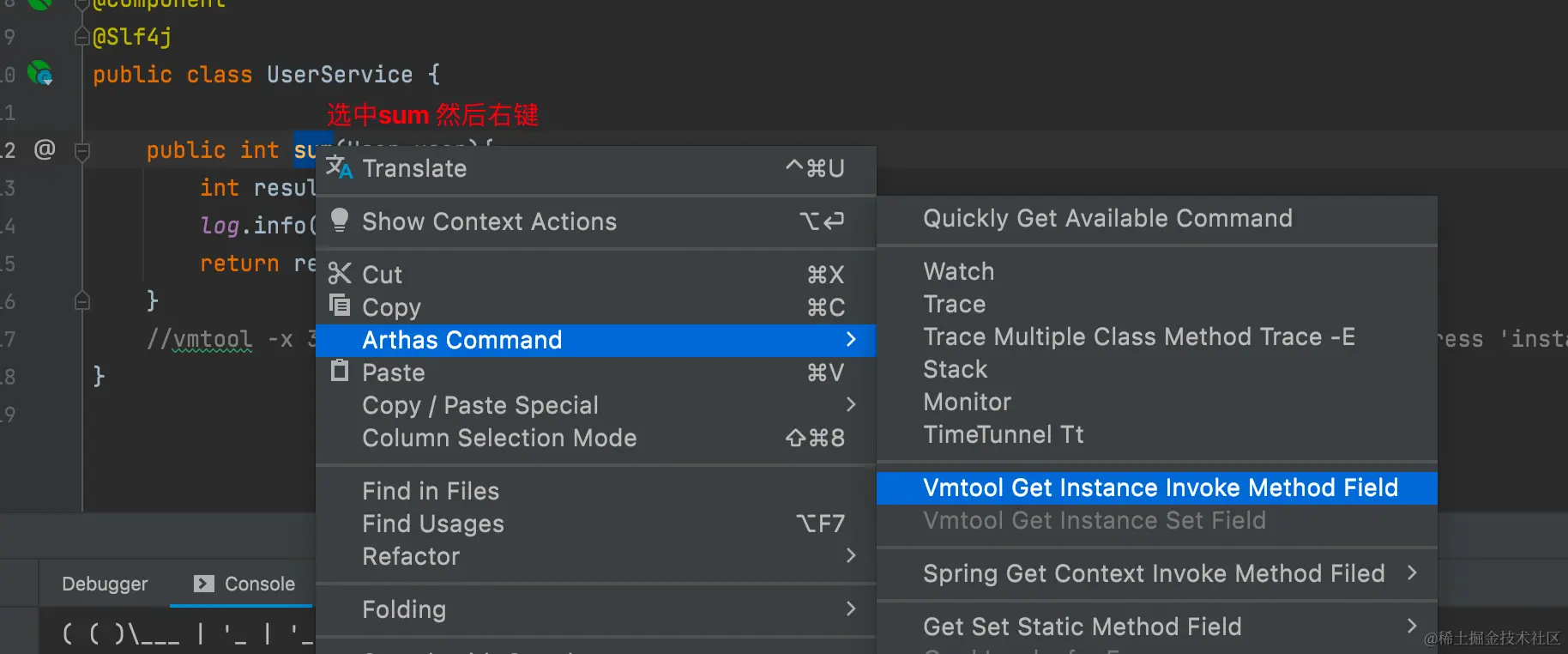Open Spring Get Context Invoke Method Filed submenu
Screen dimensions: 1568x654
(1411, 572)
